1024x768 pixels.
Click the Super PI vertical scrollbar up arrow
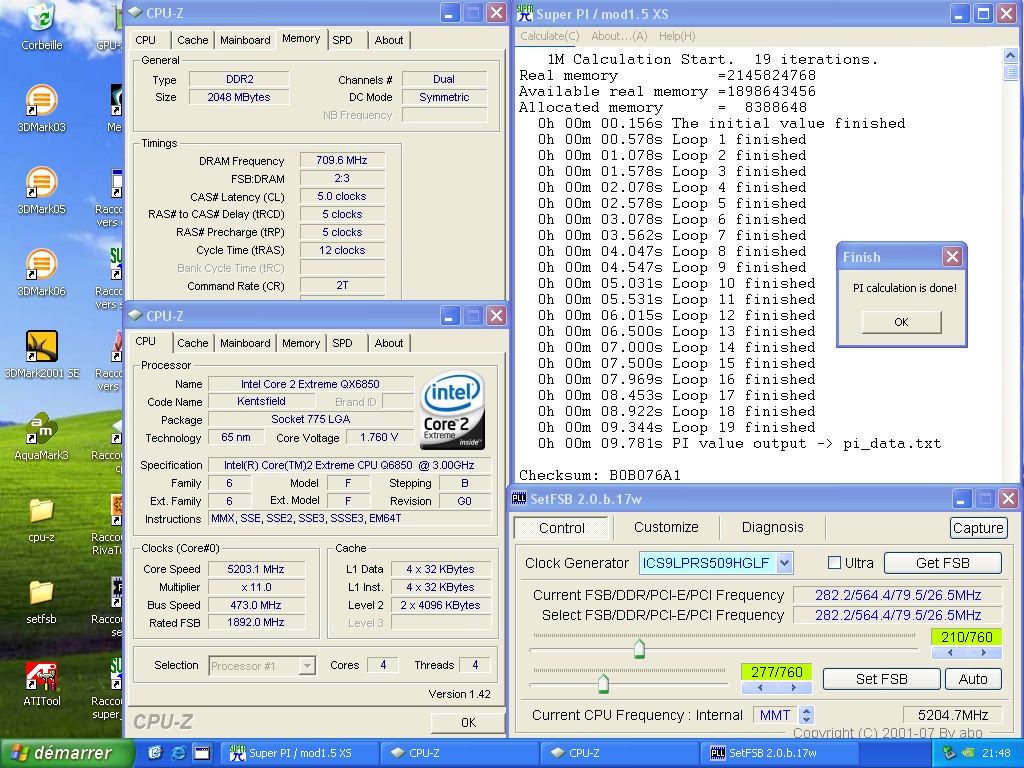1010,56
